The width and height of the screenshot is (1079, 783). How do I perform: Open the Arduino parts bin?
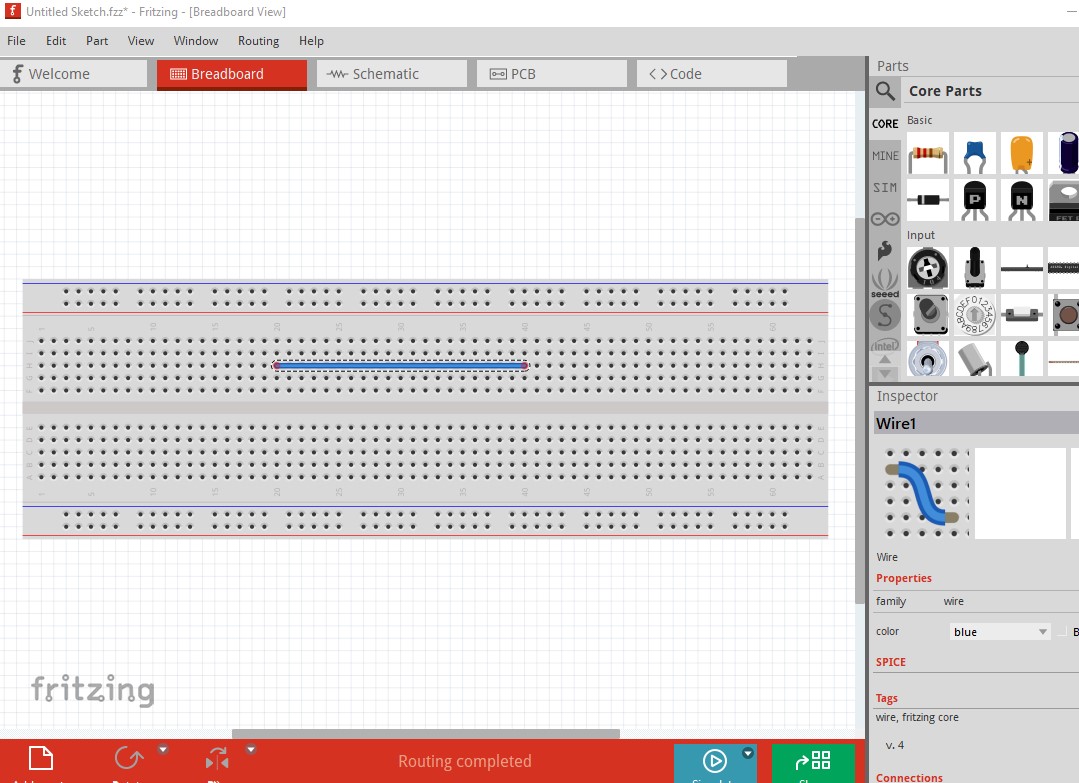[885, 219]
